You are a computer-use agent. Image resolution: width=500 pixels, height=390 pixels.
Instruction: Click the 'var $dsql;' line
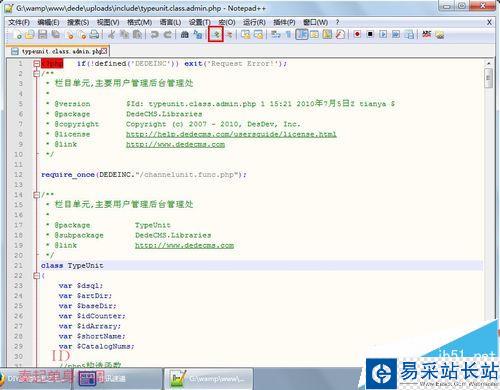[81, 286]
